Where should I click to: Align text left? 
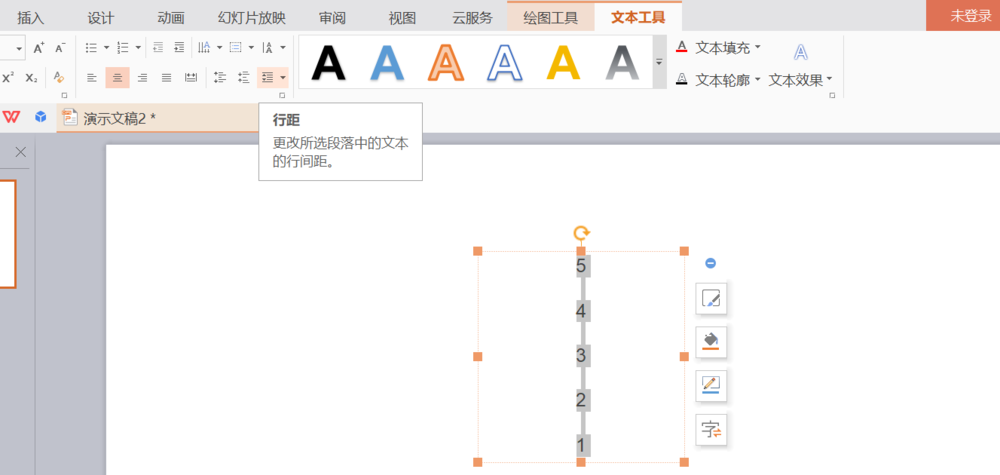tap(92, 78)
